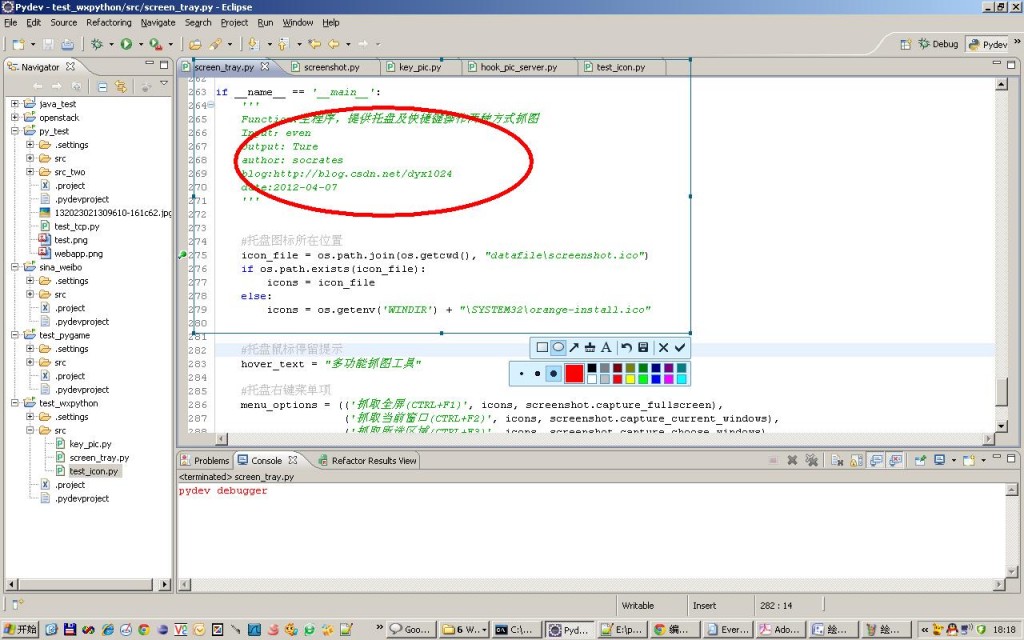Open the Problems tab

point(205,460)
